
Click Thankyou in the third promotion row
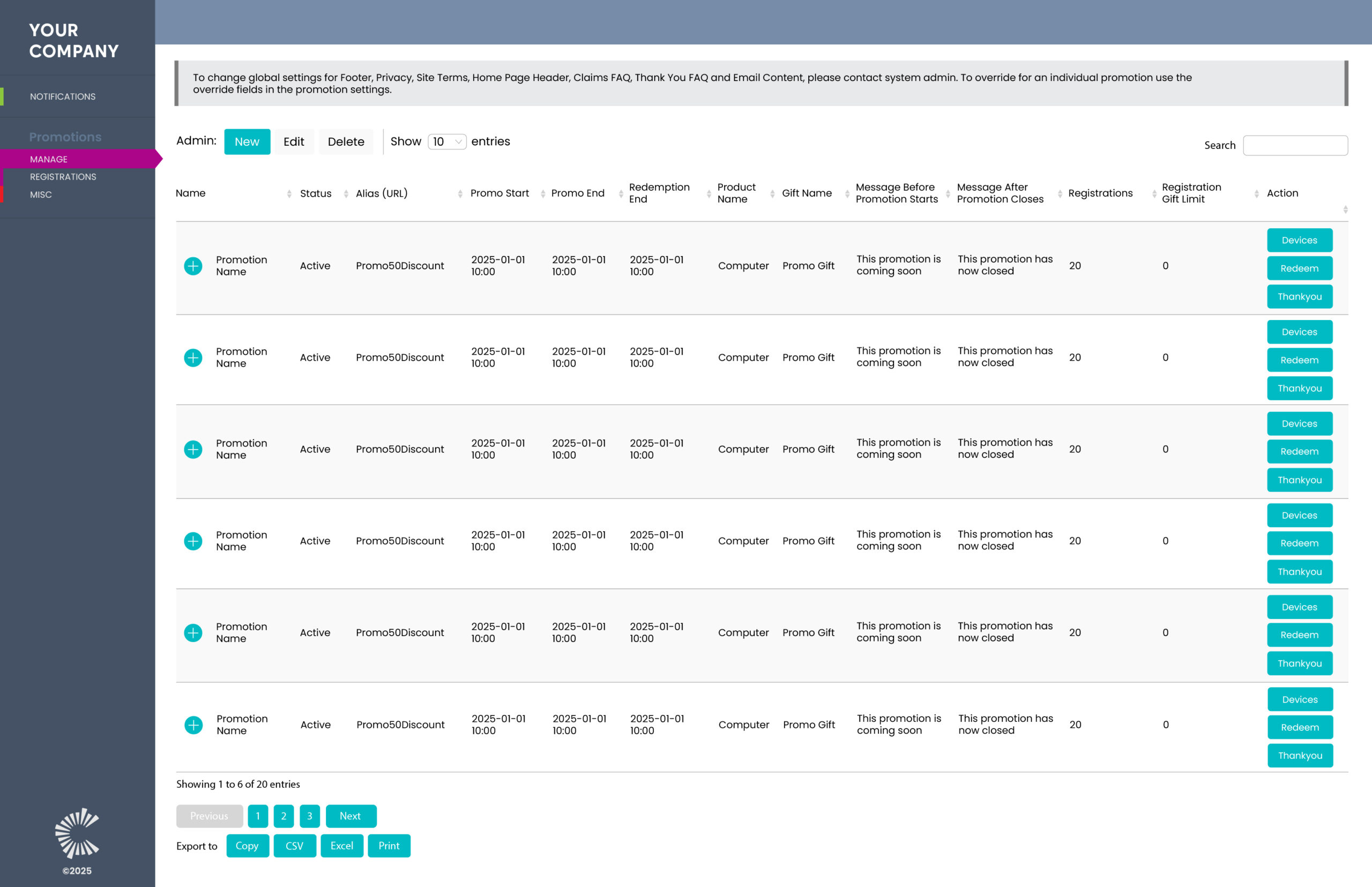[x=1300, y=480]
